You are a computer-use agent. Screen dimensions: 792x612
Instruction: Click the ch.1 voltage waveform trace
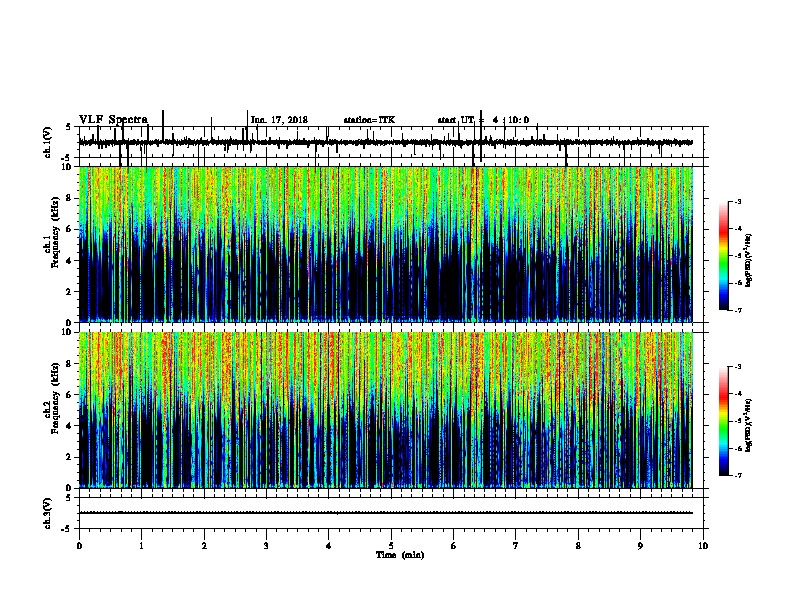386,142
